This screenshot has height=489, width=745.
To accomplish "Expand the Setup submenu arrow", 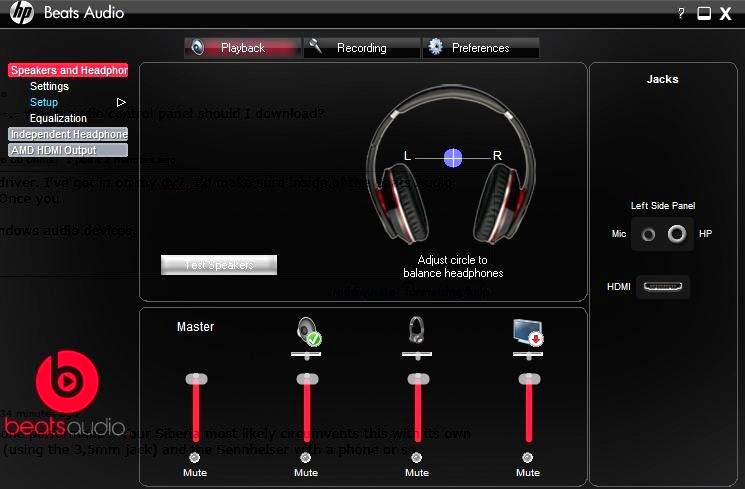I will coord(121,102).
